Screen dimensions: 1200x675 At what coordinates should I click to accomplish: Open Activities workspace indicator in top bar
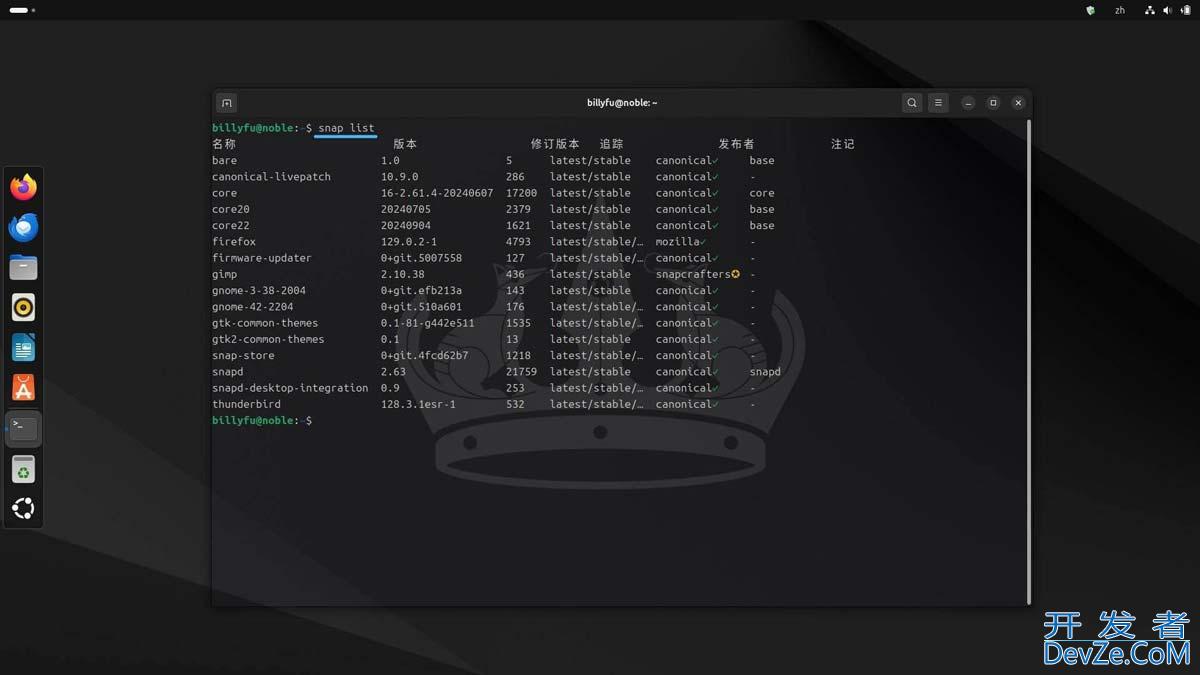pos(22,10)
